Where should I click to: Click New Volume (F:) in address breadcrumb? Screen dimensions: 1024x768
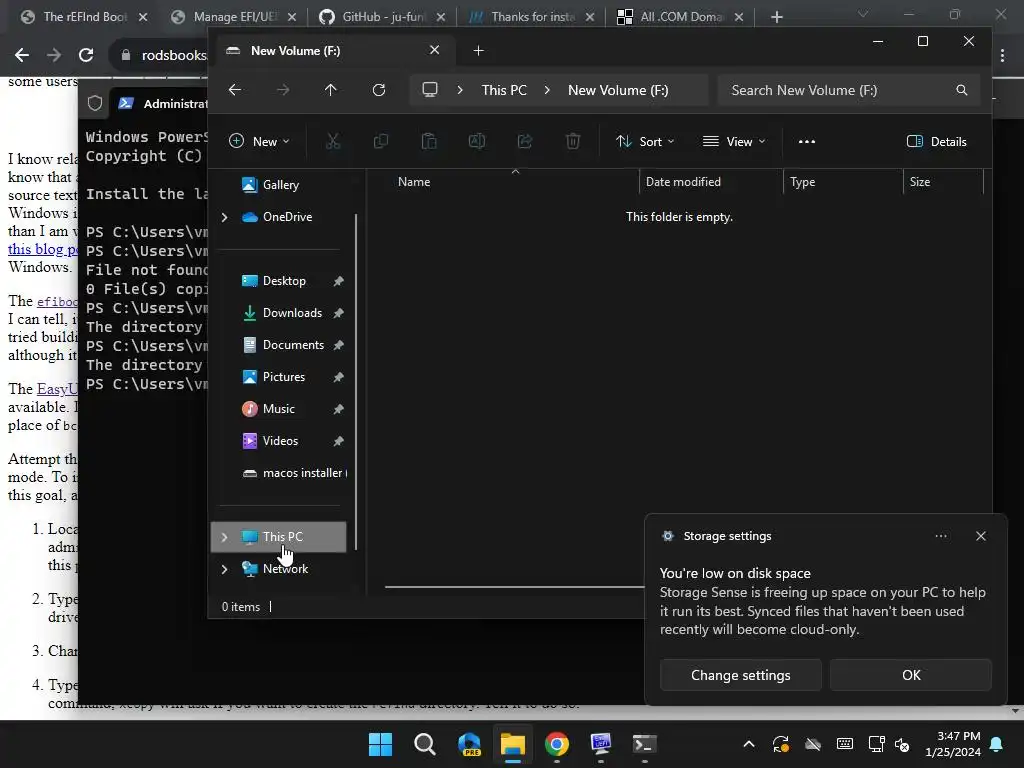(618, 90)
